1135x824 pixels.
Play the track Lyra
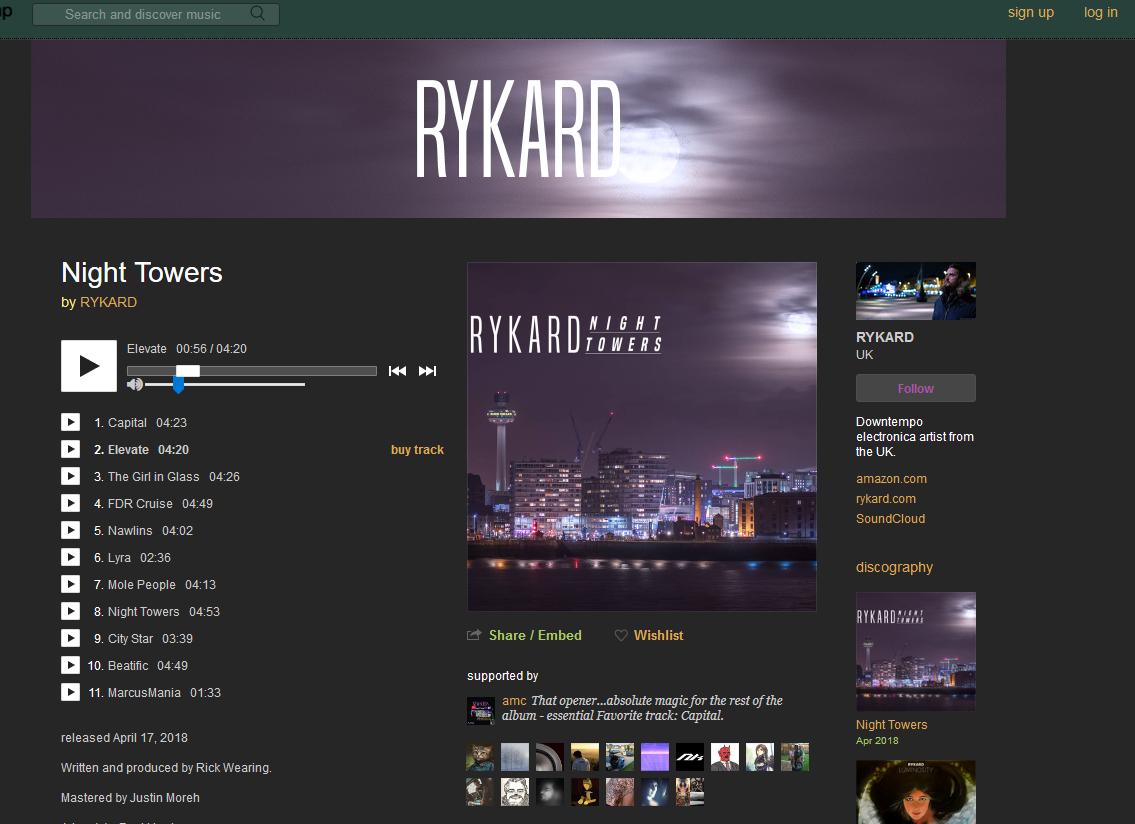[70, 557]
